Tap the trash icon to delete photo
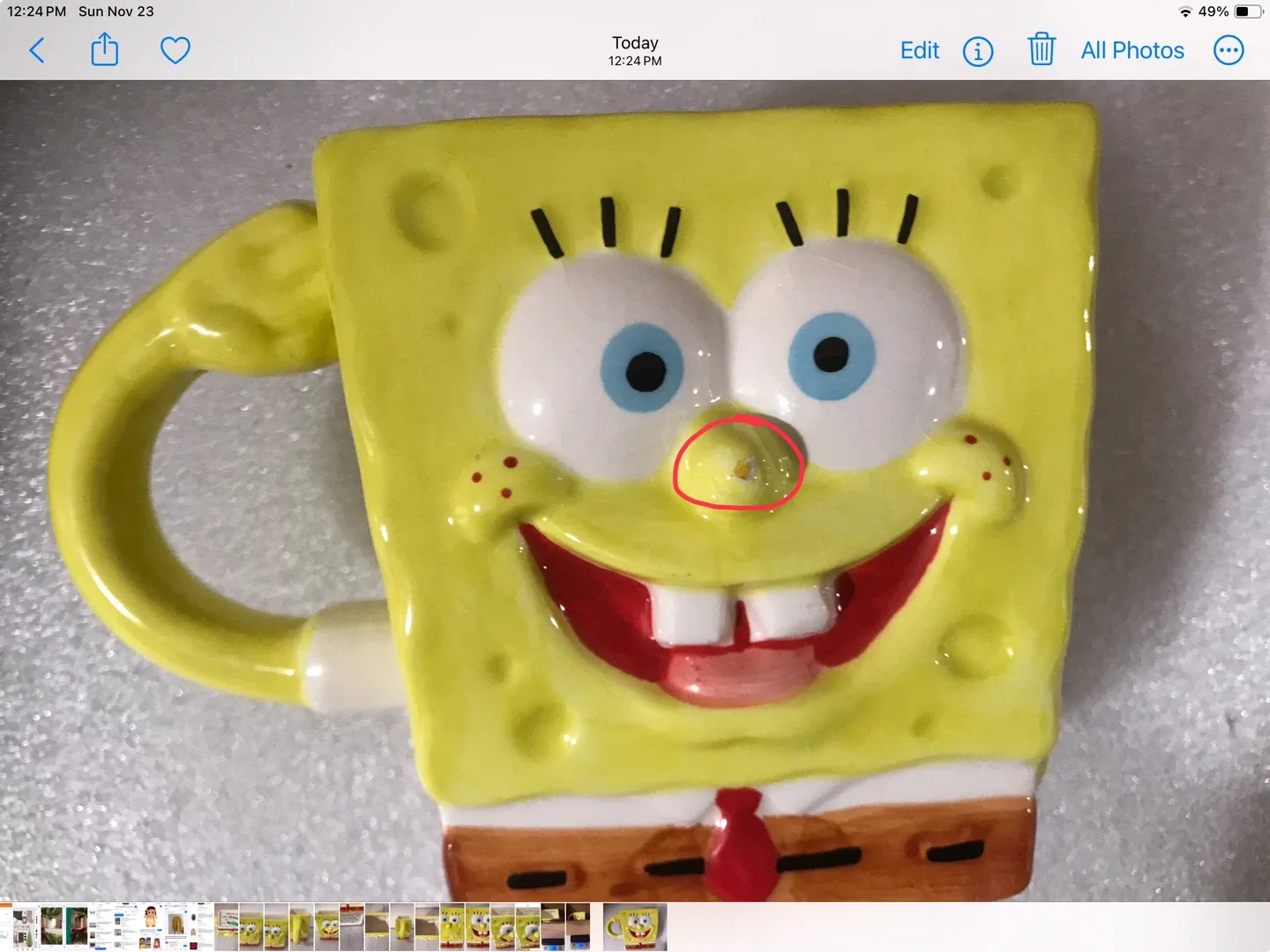This screenshot has height=952, width=1270. point(1042,50)
